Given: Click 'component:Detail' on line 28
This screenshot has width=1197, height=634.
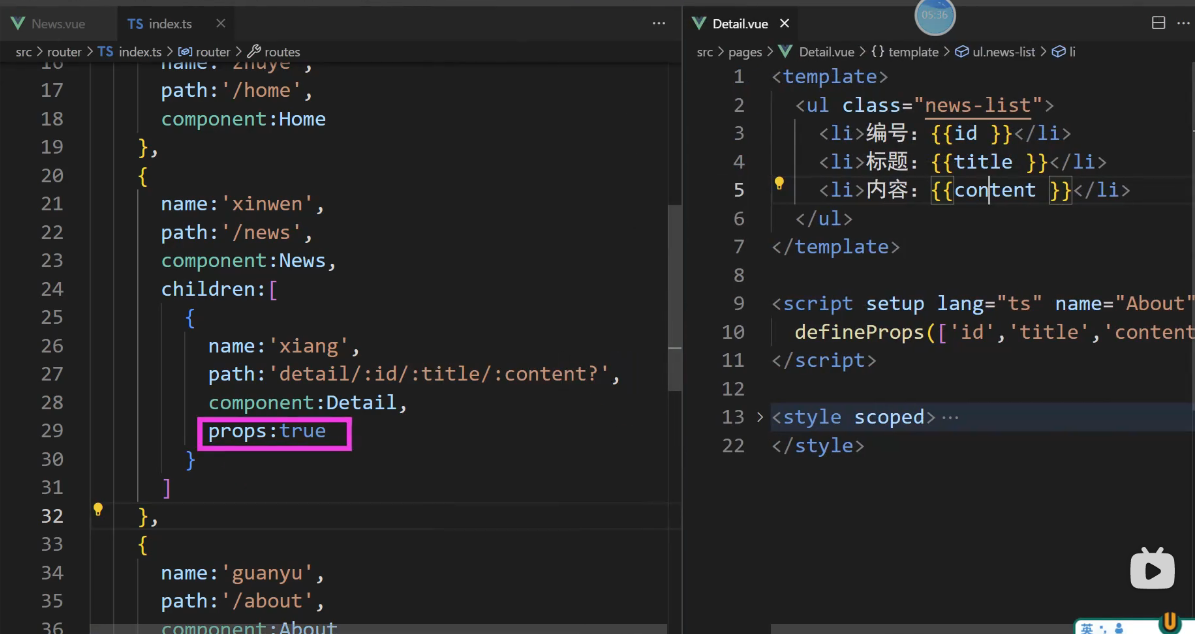Looking at the screenshot, I should coord(302,403).
